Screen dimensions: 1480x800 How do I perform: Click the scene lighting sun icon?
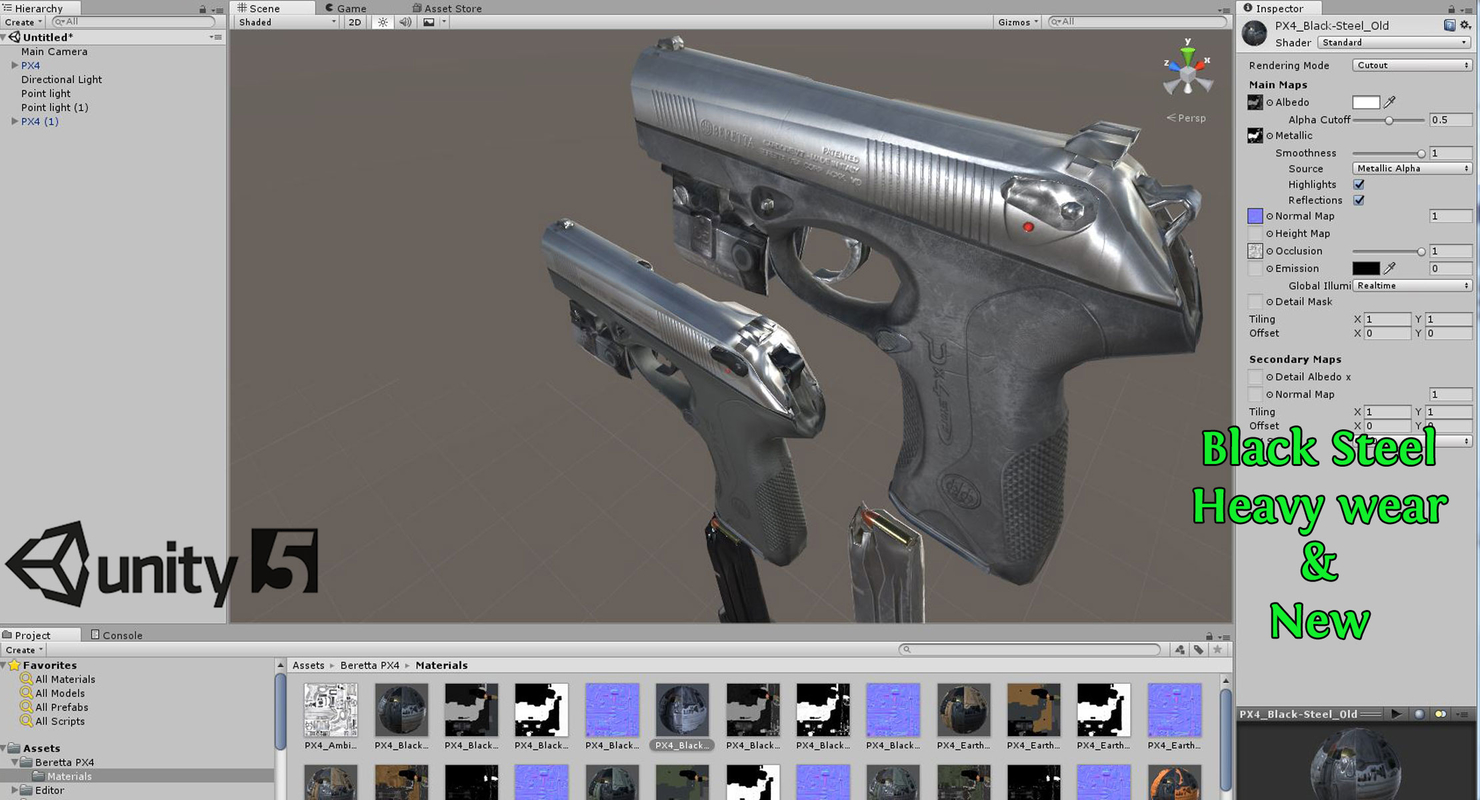point(383,21)
